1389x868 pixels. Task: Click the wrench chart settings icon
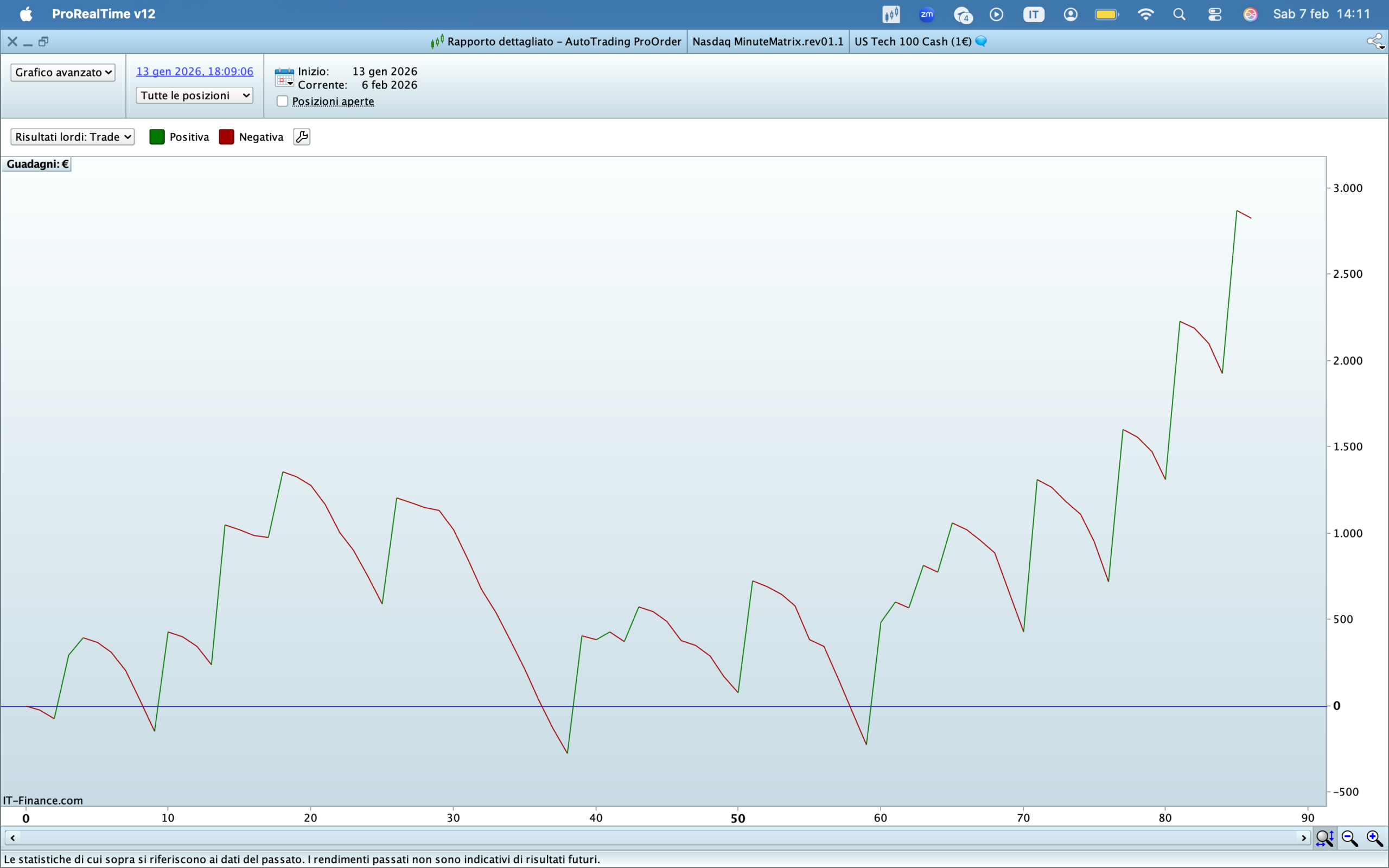coord(301,137)
